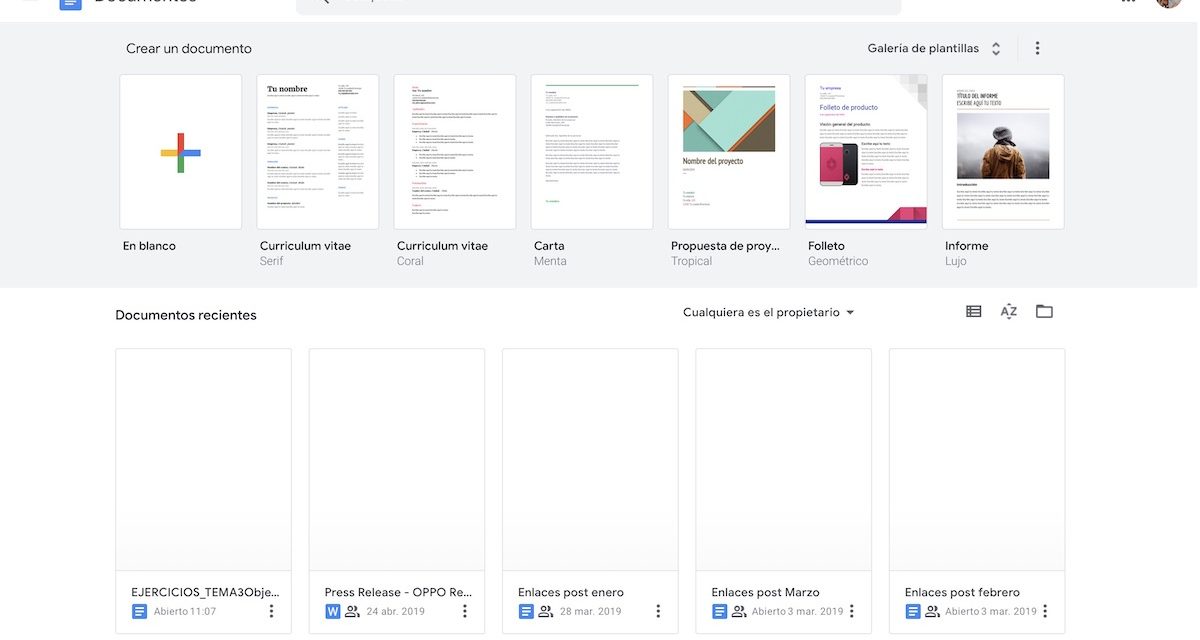Switch to list view icon
Viewport: 1200px width, 640px height.
coord(973,312)
